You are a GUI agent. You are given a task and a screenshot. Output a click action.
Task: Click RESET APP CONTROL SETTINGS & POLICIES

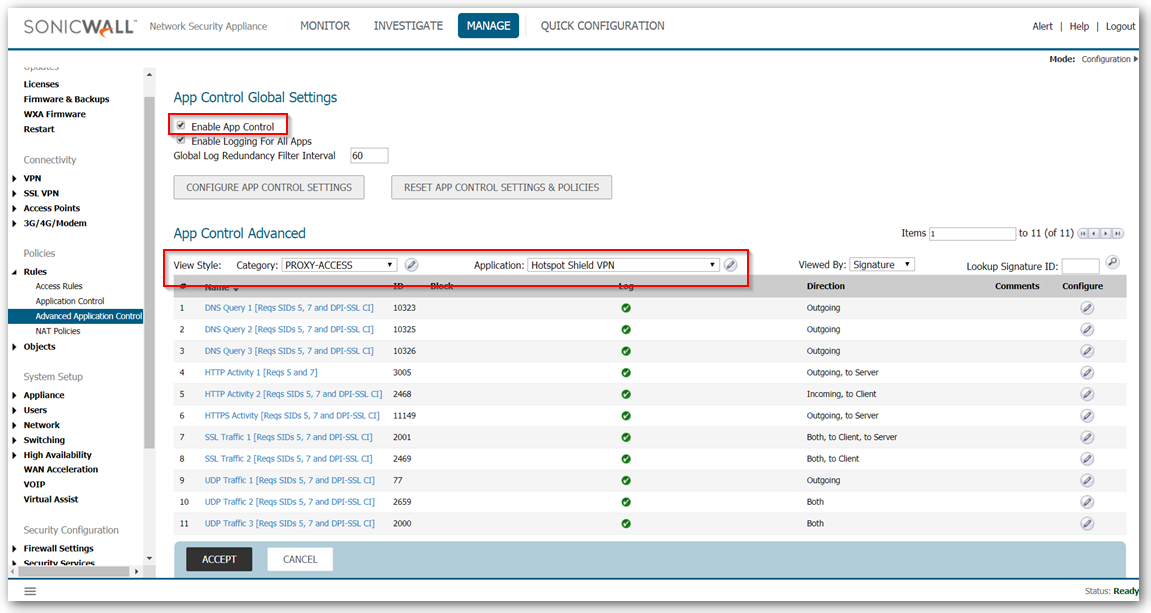pos(501,187)
